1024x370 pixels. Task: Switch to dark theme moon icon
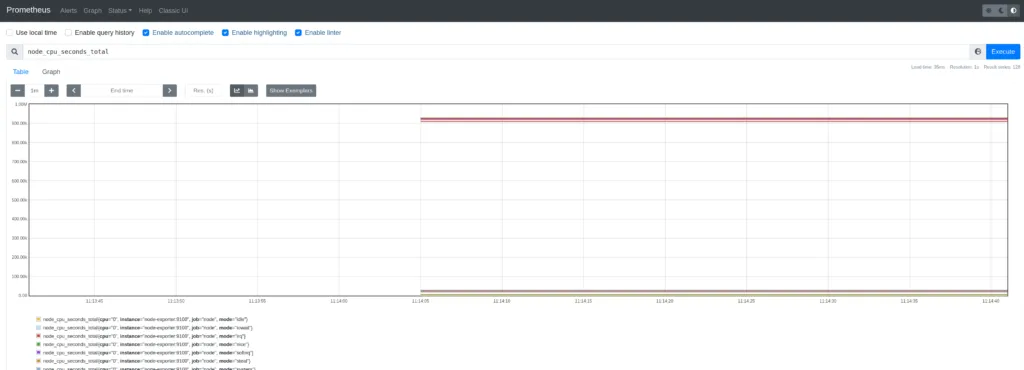click(1001, 10)
